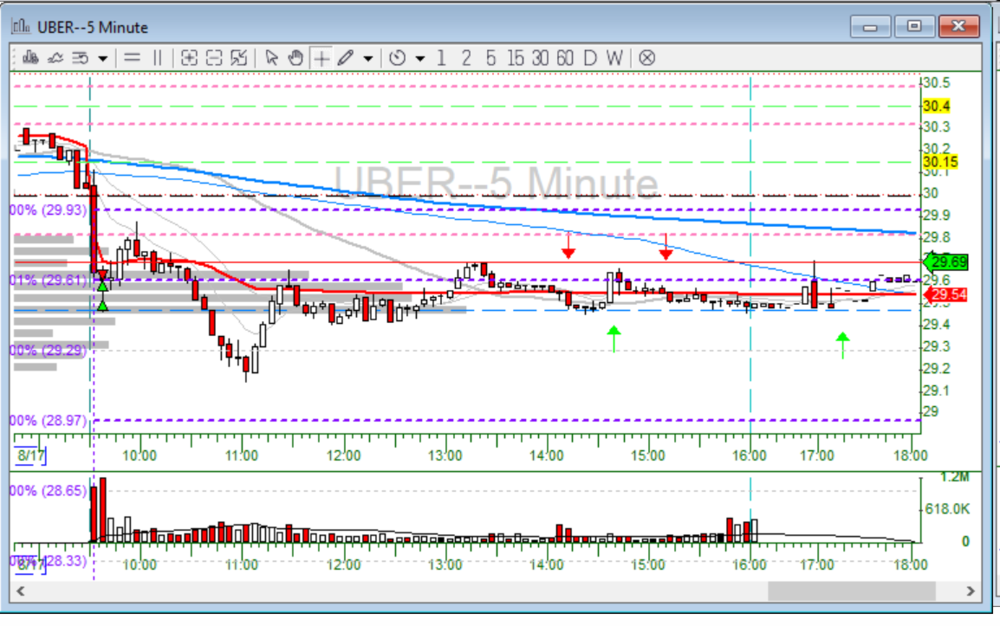The height and width of the screenshot is (626, 1000).
Task: Select the Weekly (W) timeframe
Action: click(614, 57)
